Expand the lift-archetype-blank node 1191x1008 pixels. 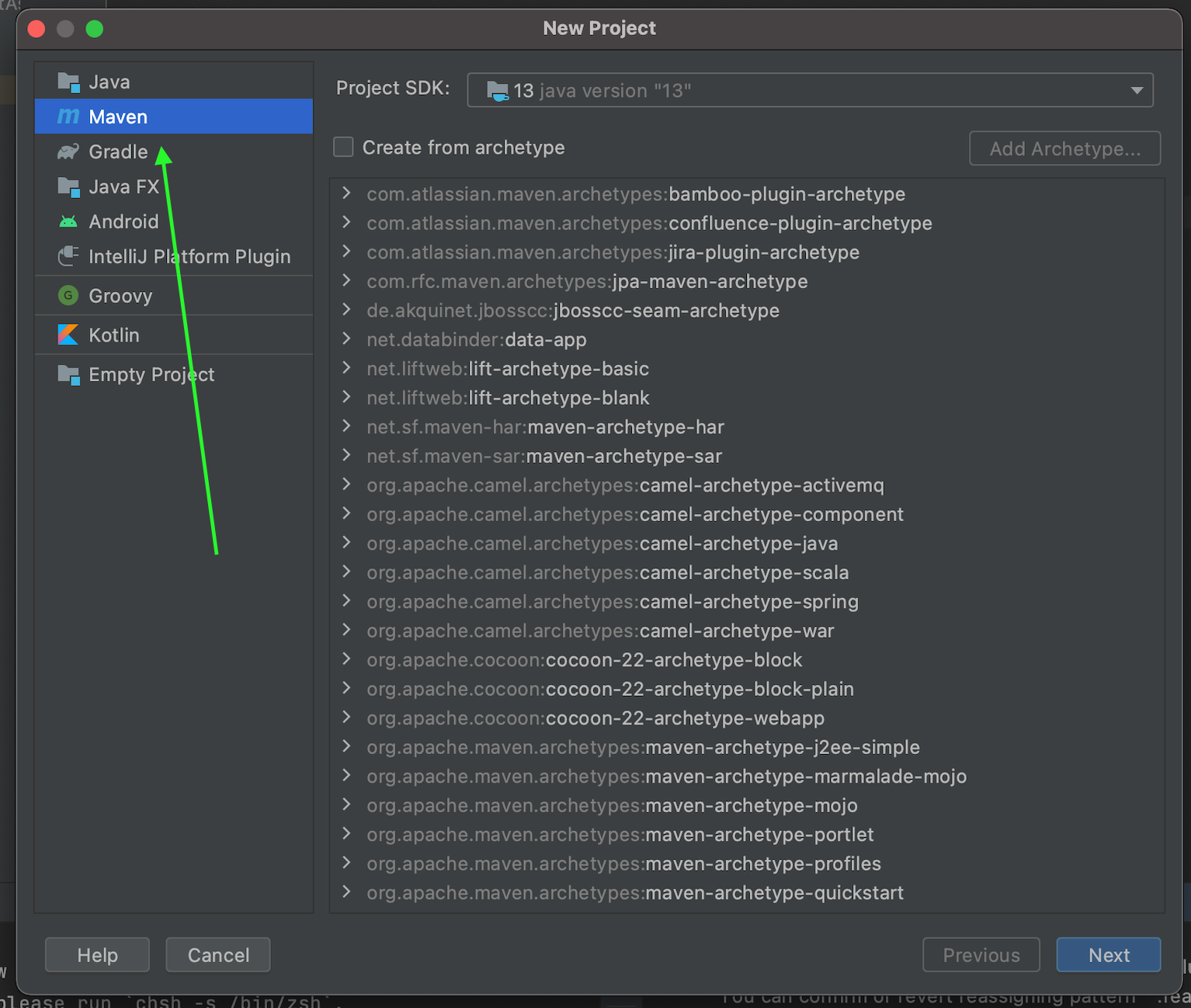point(346,398)
